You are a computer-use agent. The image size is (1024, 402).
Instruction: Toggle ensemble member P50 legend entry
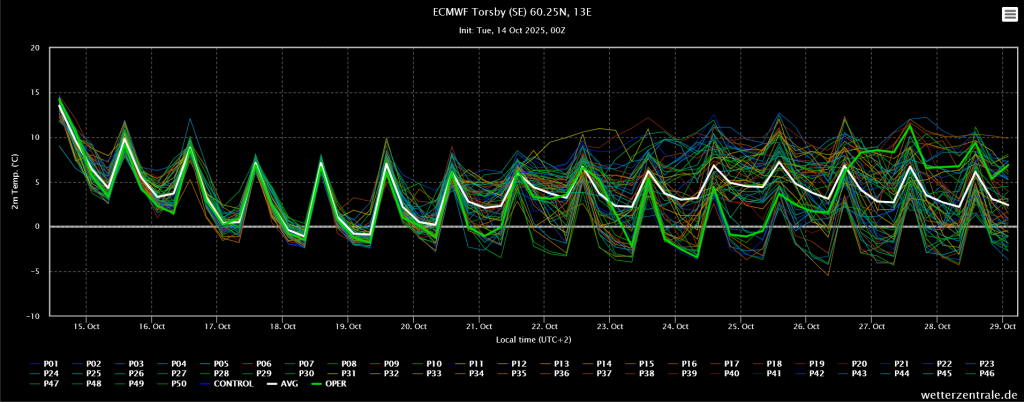(171, 384)
